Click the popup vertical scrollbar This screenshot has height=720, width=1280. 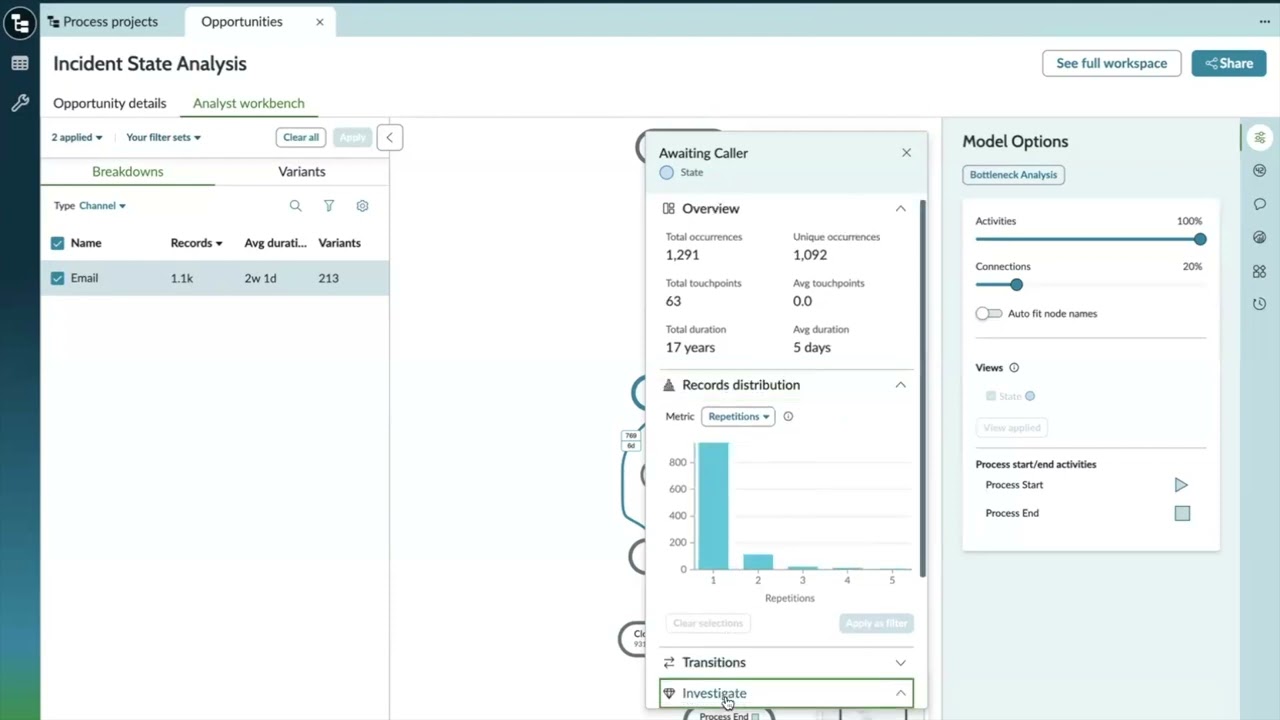tap(922, 388)
